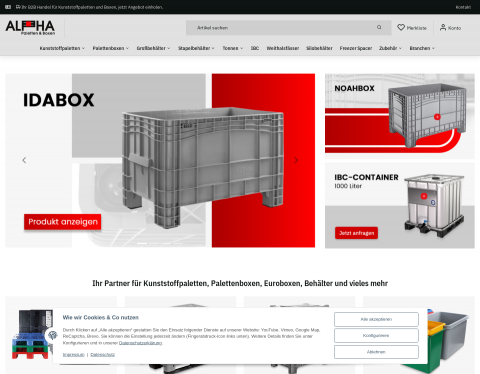Open the Merkliste heart icon
The width and height of the screenshot is (480, 374).
click(401, 27)
